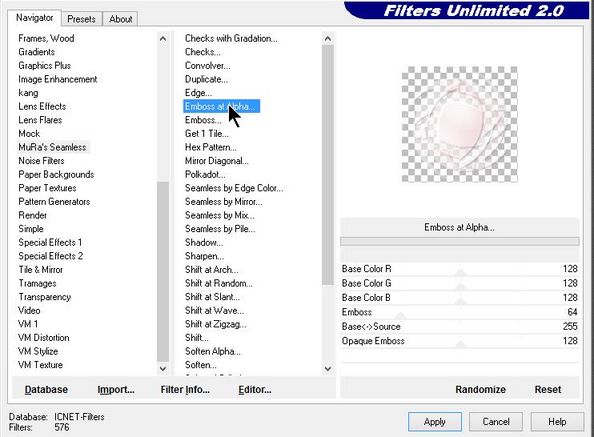
Task: Open the Database button
Action: point(46,389)
